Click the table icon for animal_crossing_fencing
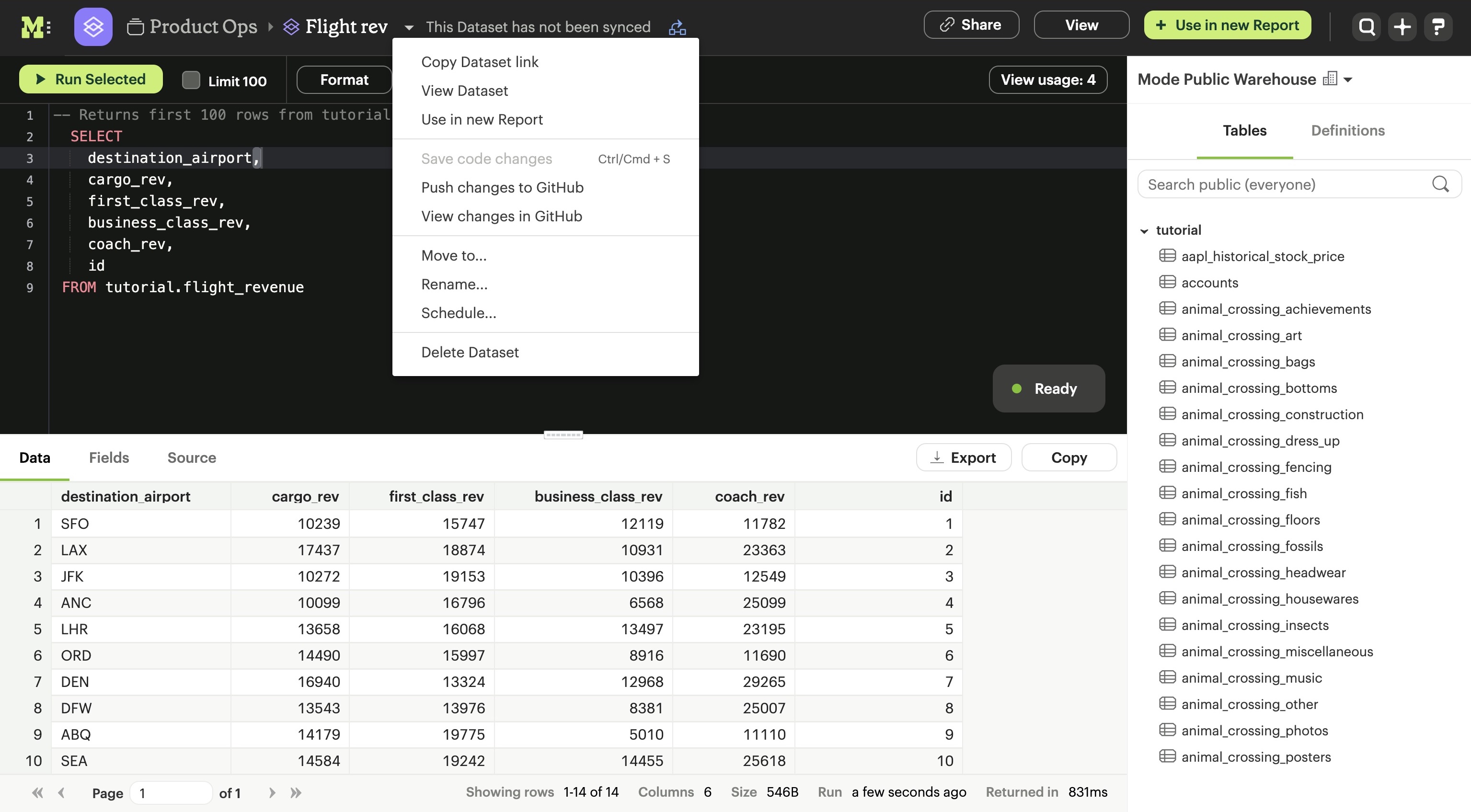 [1167, 467]
